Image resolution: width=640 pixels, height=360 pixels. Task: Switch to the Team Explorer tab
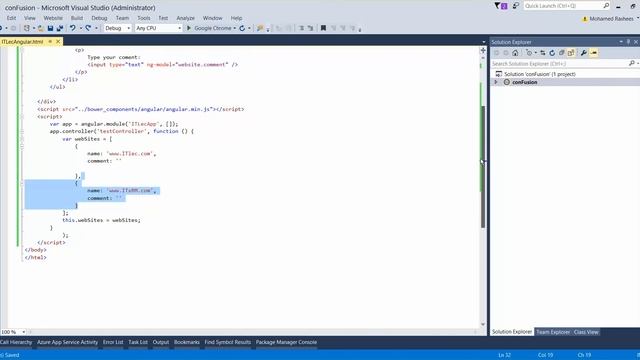click(x=553, y=332)
